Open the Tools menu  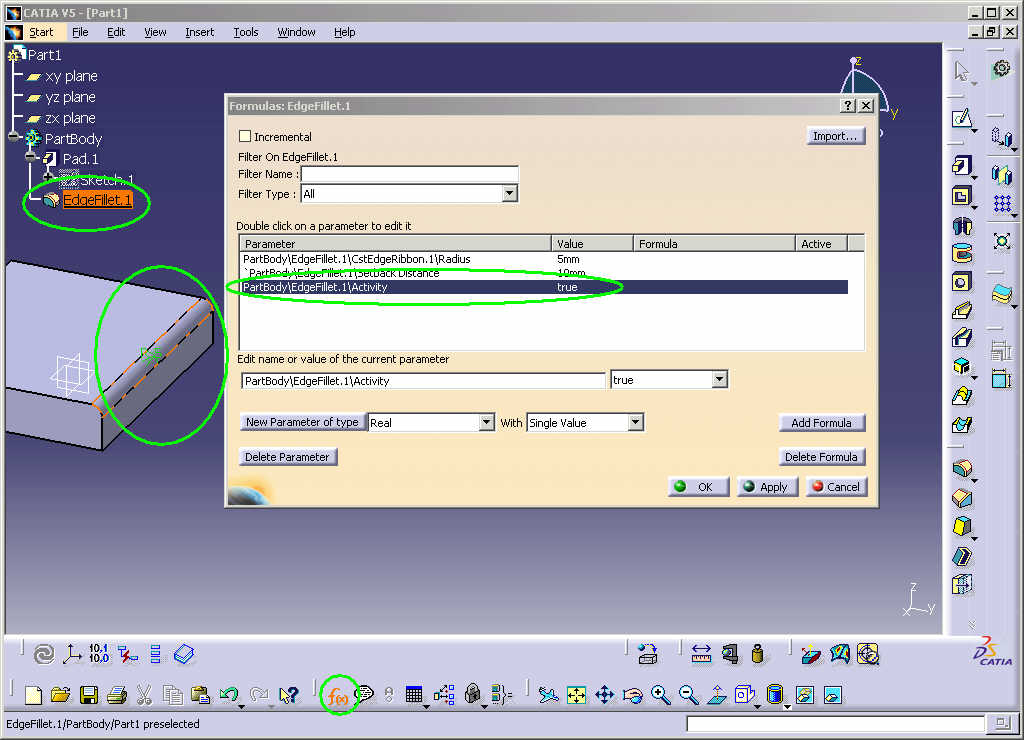(246, 32)
